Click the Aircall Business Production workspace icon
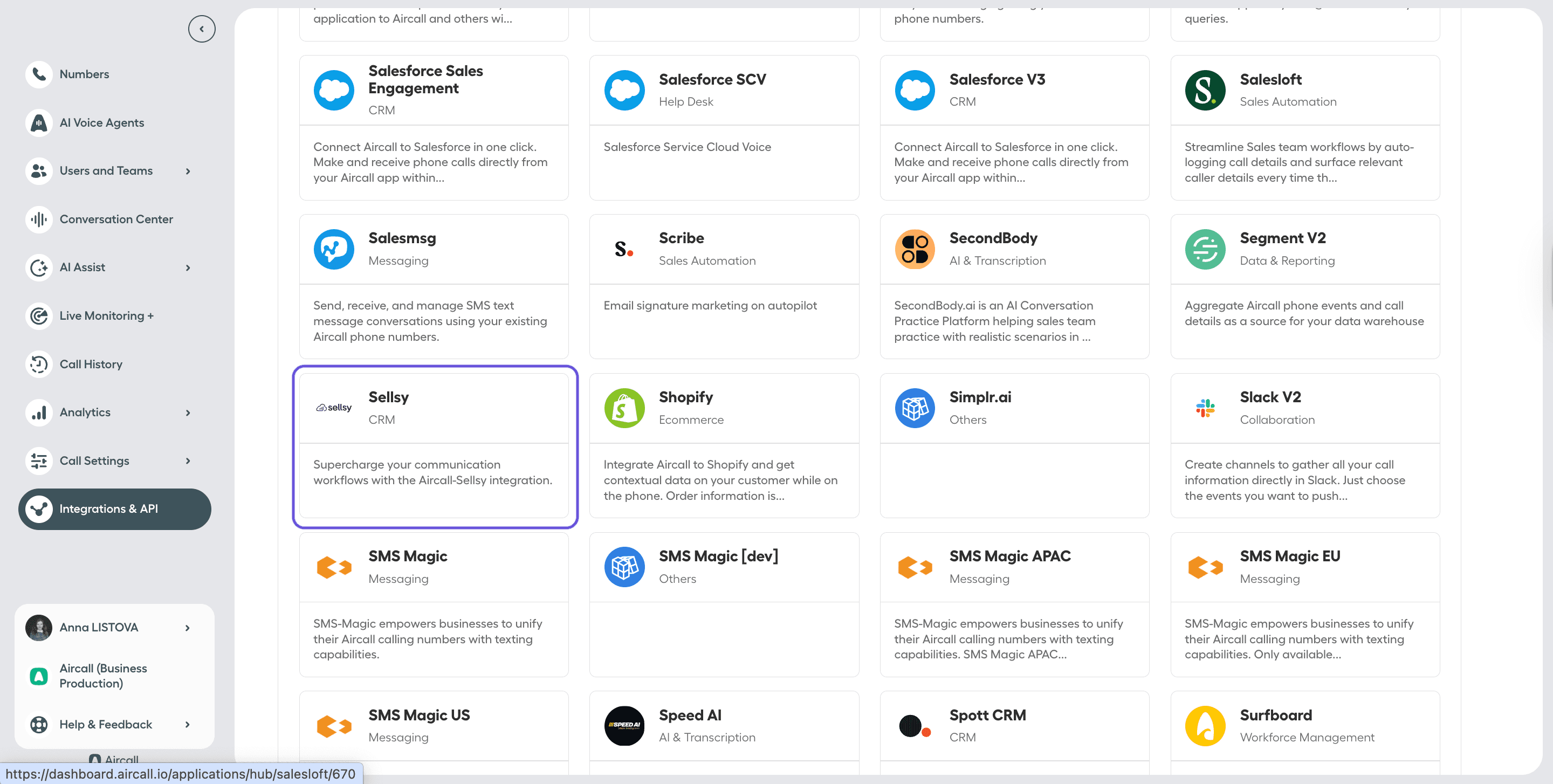1553x784 pixels. (x=39, y=676)
